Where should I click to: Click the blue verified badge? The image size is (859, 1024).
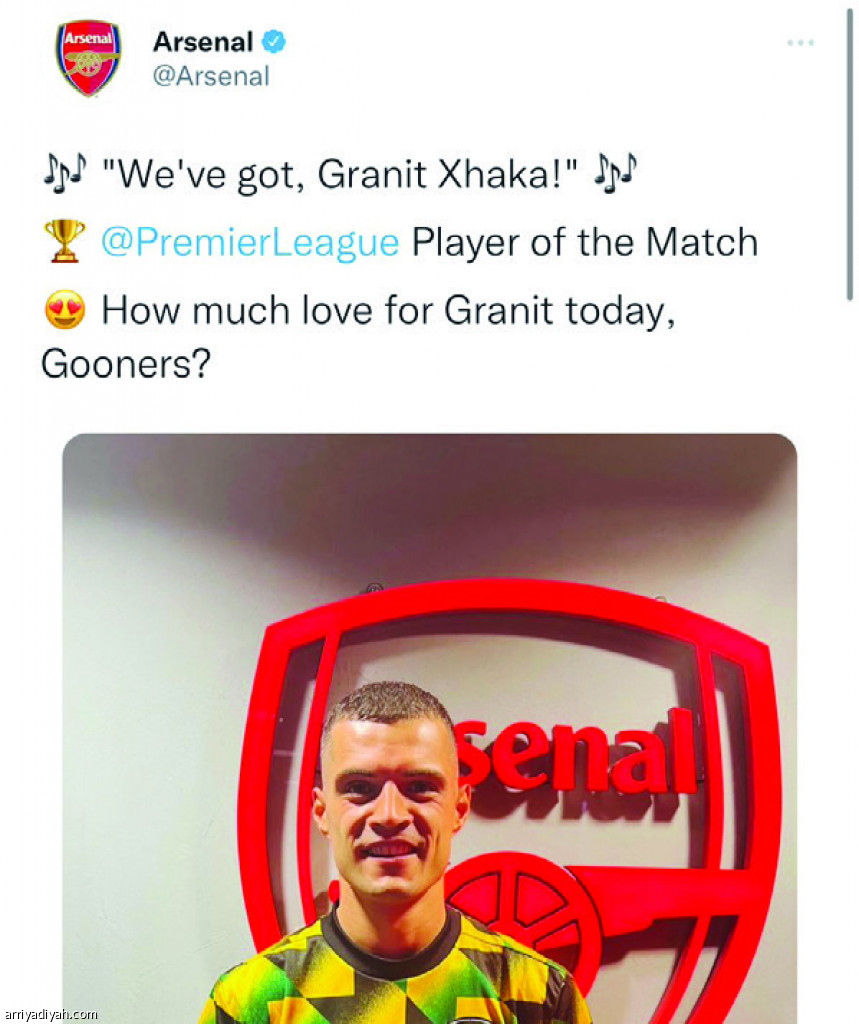point(274,42)
